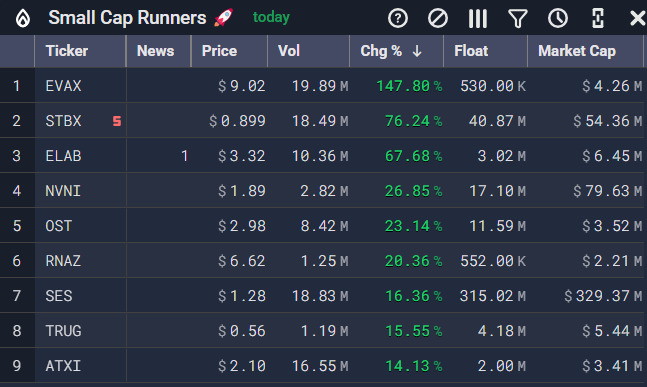The height and width of the screenshot is (387, 647).
Task: Click ELAB change 67.68%
Action: tap(413, 156)
